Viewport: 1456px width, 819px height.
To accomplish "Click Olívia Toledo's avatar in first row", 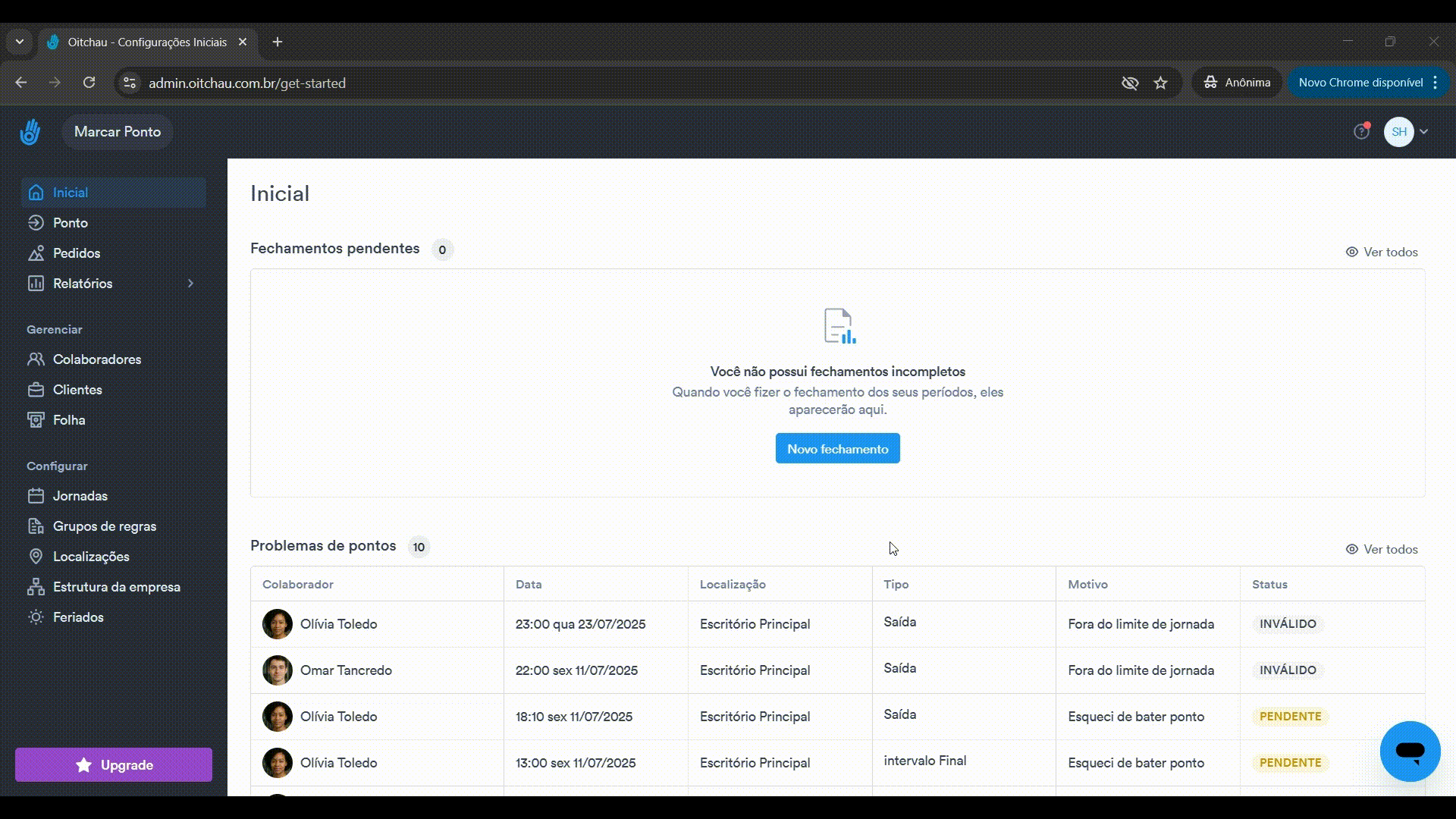I will [278, 624].
